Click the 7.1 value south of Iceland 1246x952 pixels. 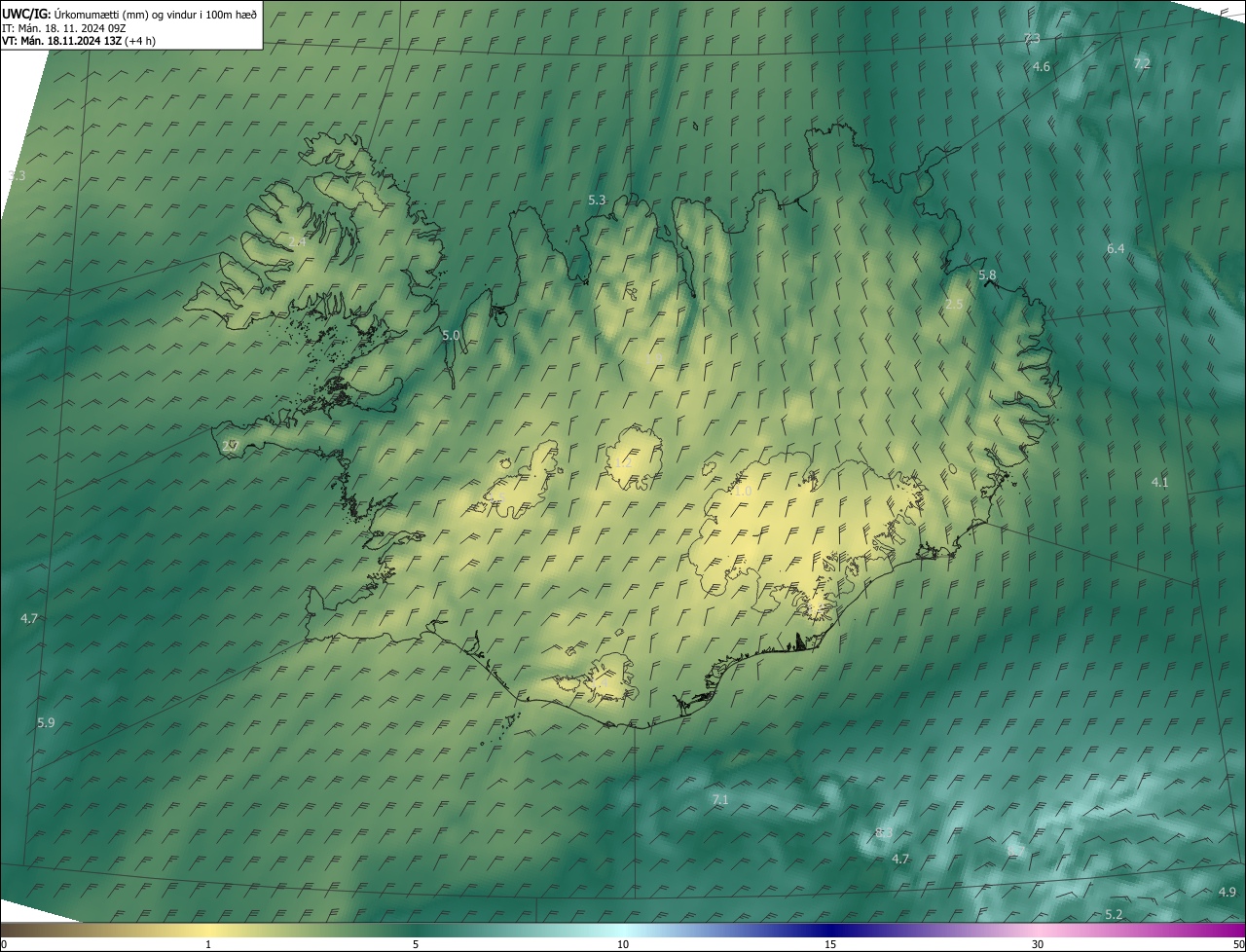[x=720, y=799]
